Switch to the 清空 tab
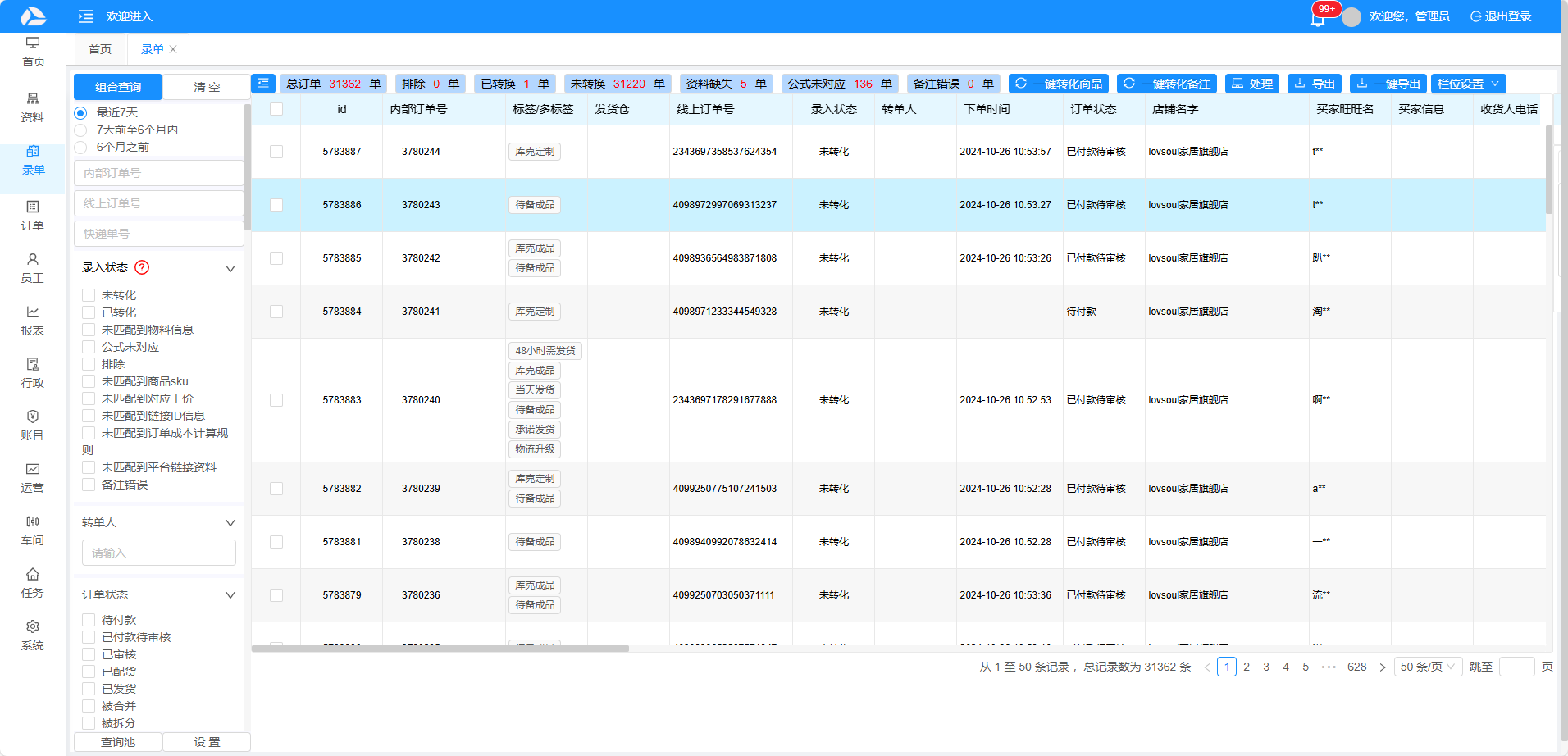The image size is (1568, 756). (207, 87)
